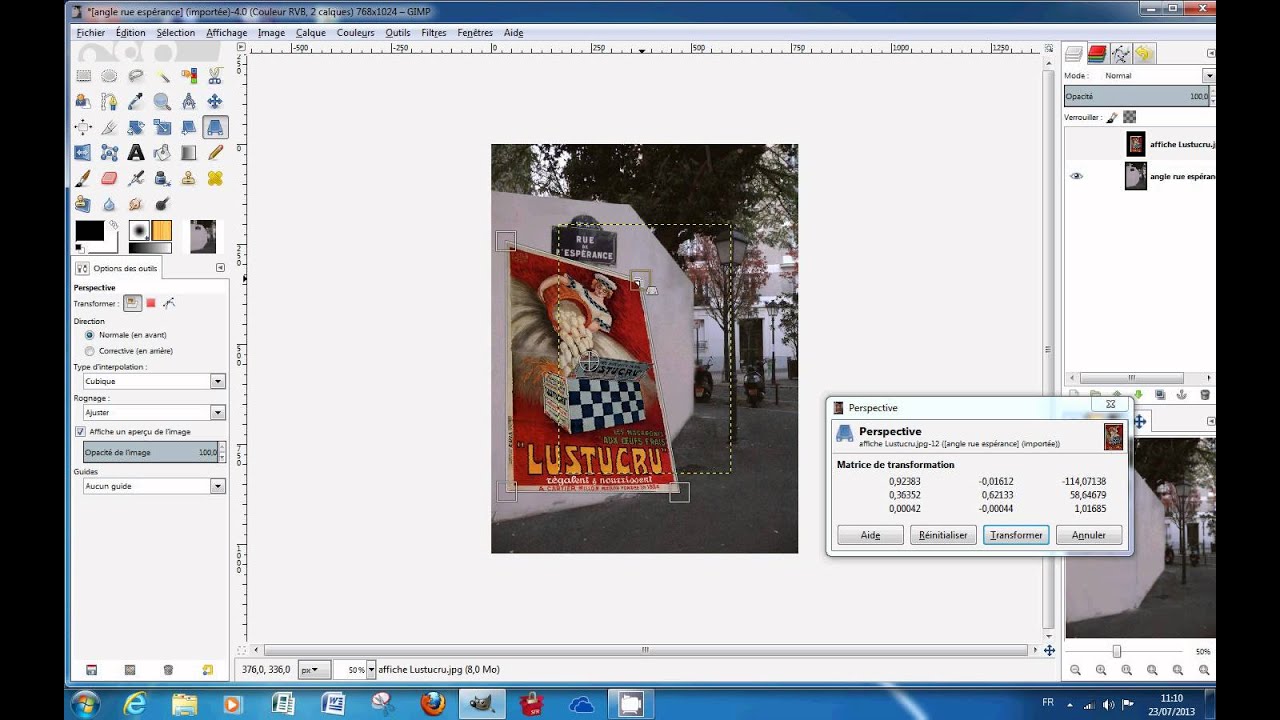Open the Fichier menu
The height and width of the screenshot is (720, 1280).
[x=90, y=33]
